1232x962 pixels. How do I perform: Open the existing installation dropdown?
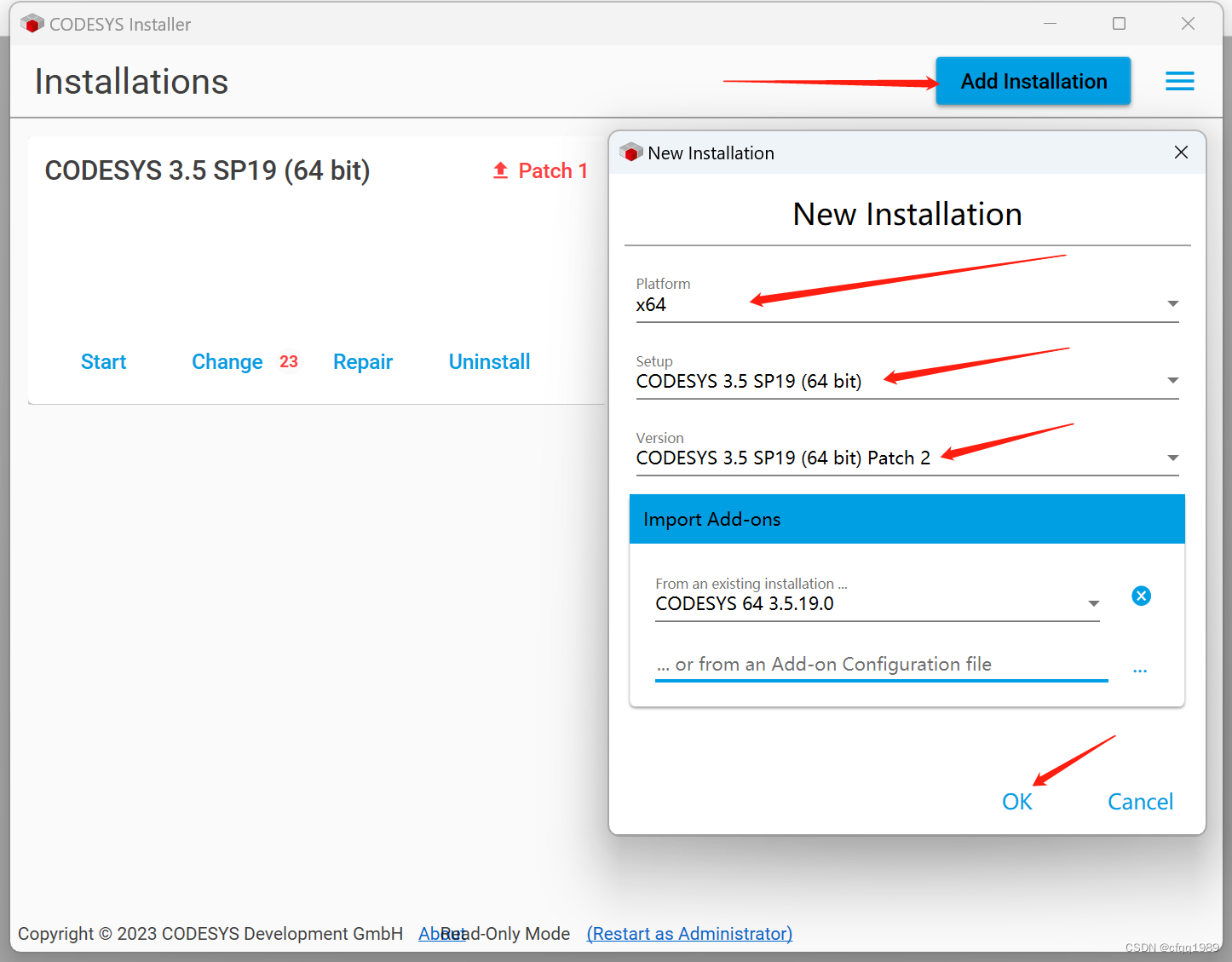coord(878,603)
